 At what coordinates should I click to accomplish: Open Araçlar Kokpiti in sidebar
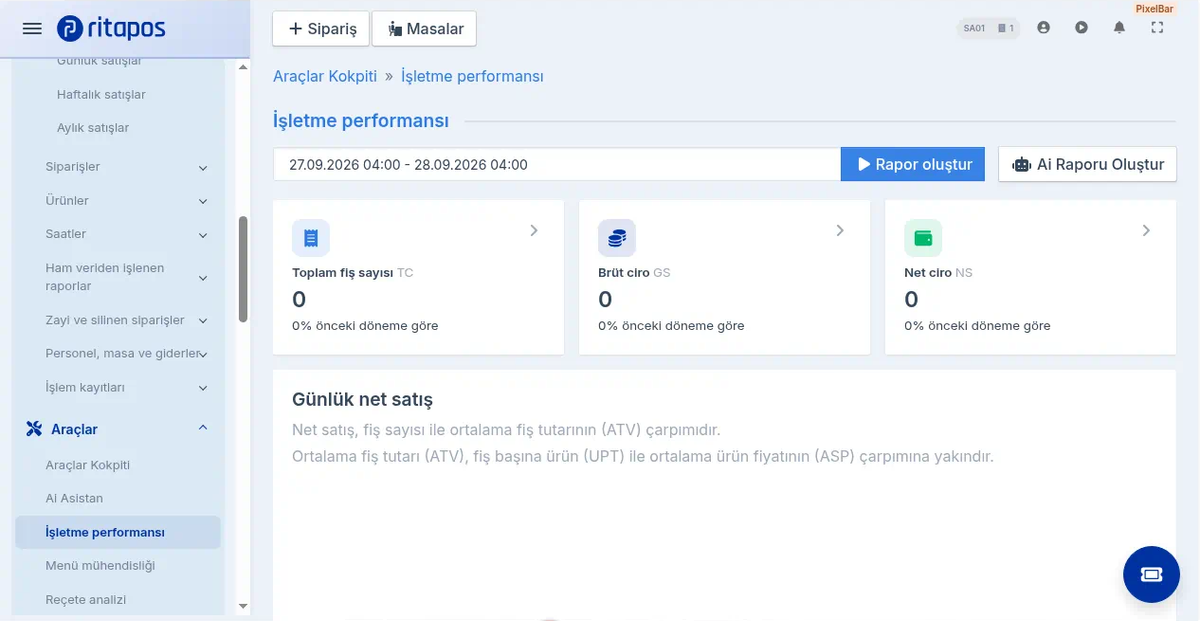[x=88, y=465]
